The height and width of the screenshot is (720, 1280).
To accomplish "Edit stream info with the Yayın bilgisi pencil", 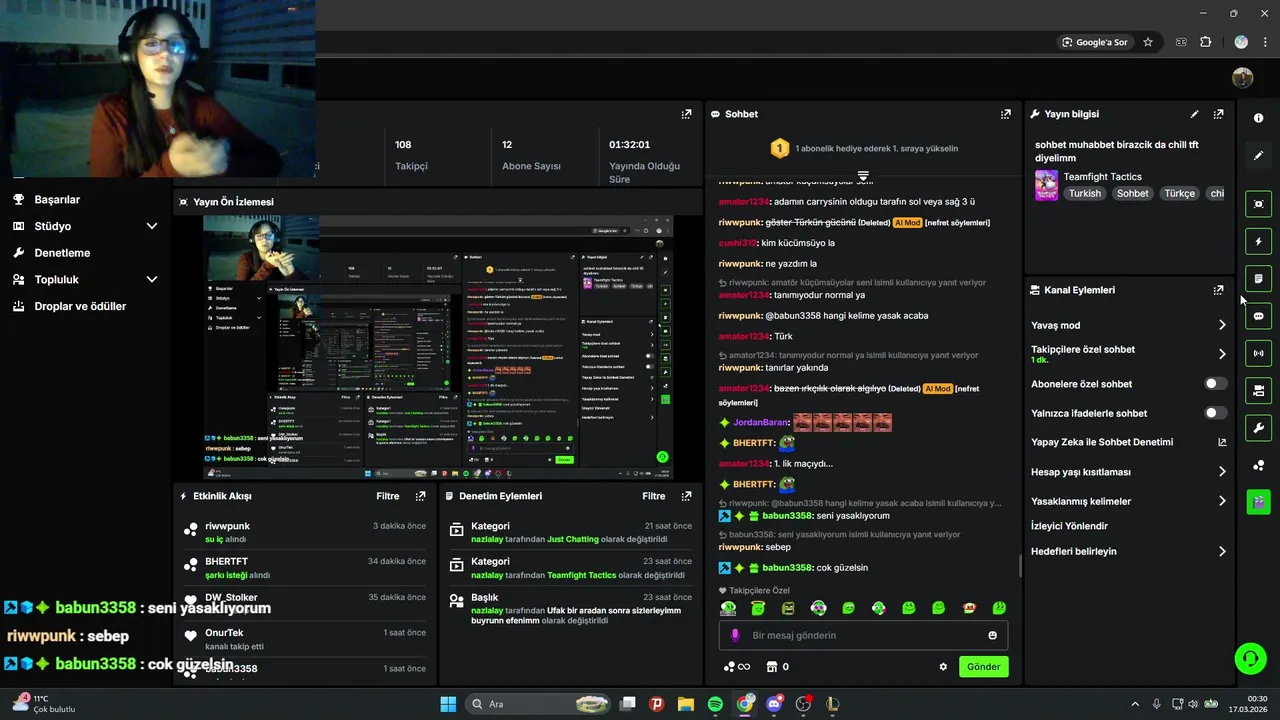I will pos(1194,114).
